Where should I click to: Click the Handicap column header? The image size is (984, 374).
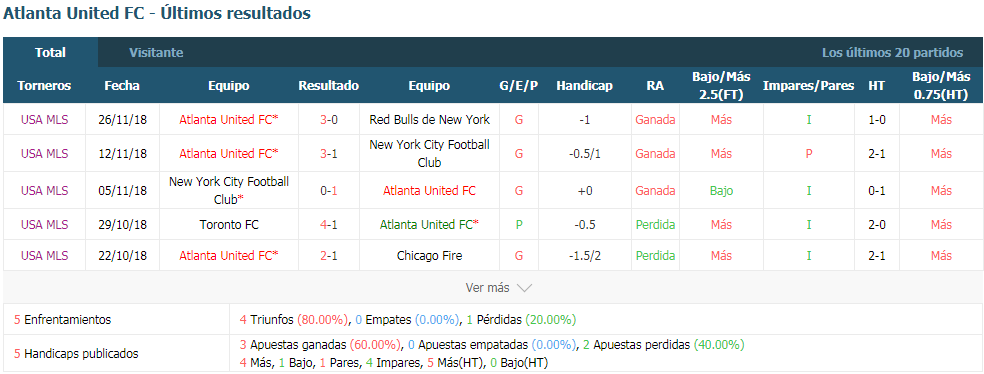click(x=584, y=86)
